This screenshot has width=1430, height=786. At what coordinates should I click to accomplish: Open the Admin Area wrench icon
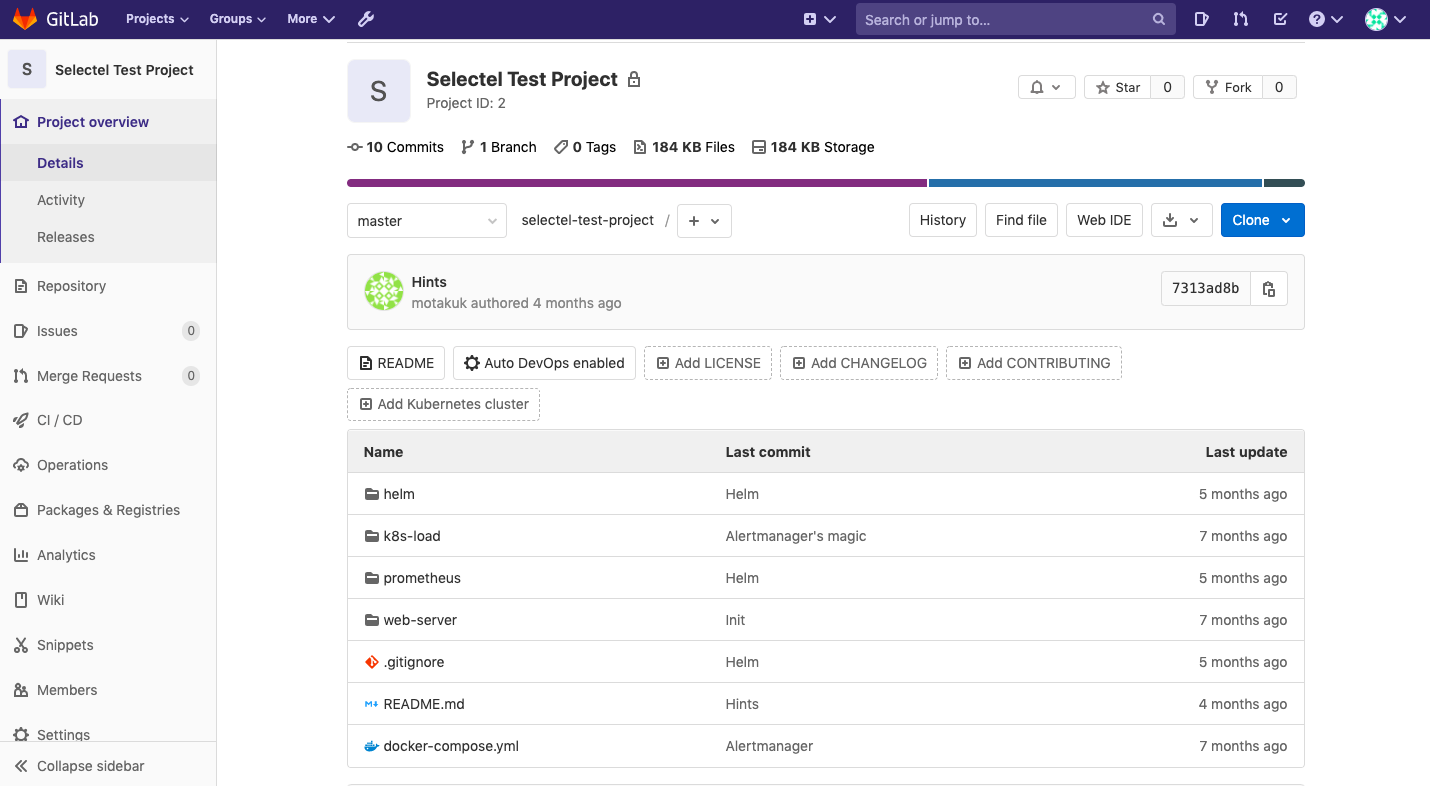(366, 18)
